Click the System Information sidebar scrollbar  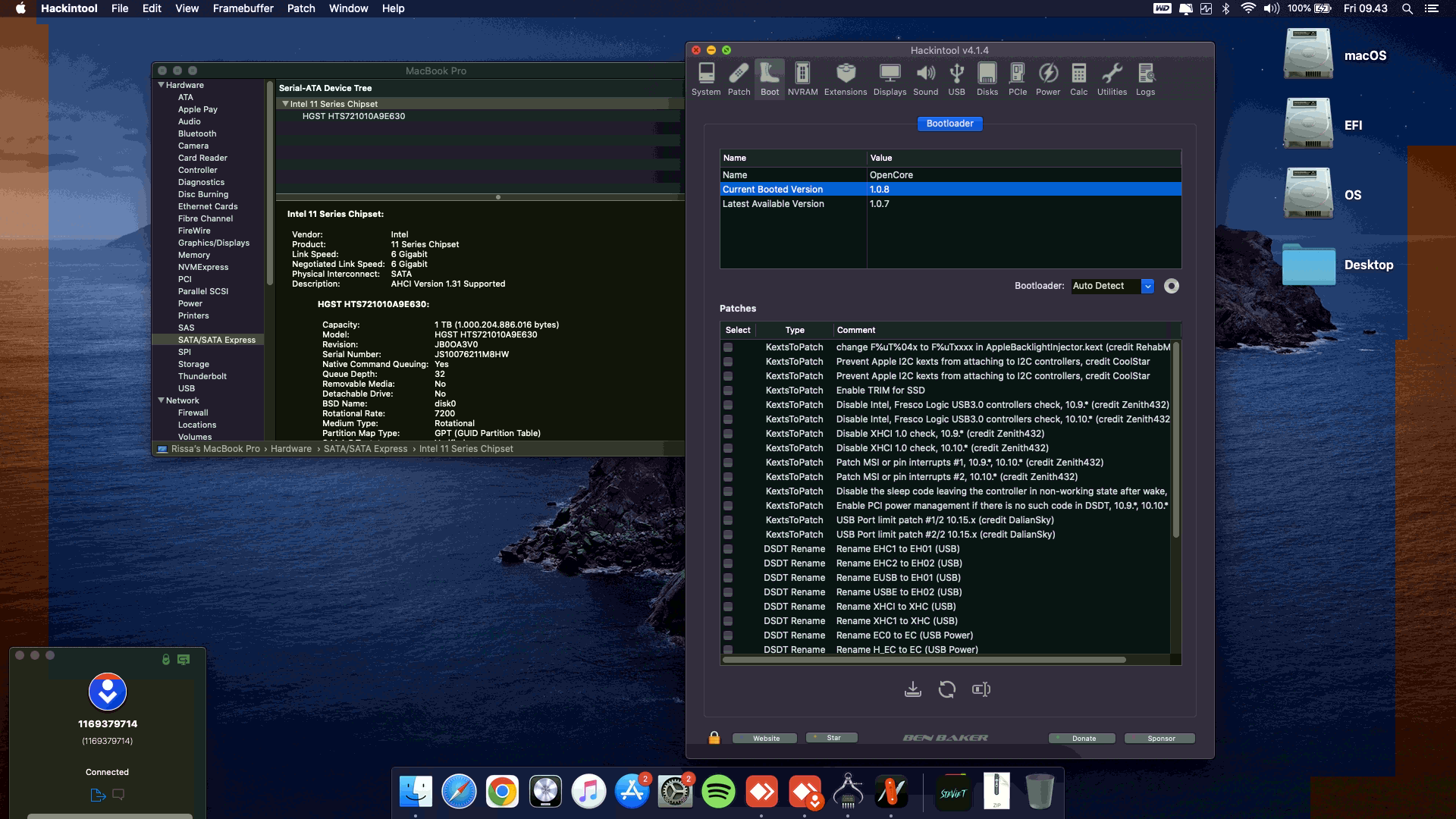(269, 182)
